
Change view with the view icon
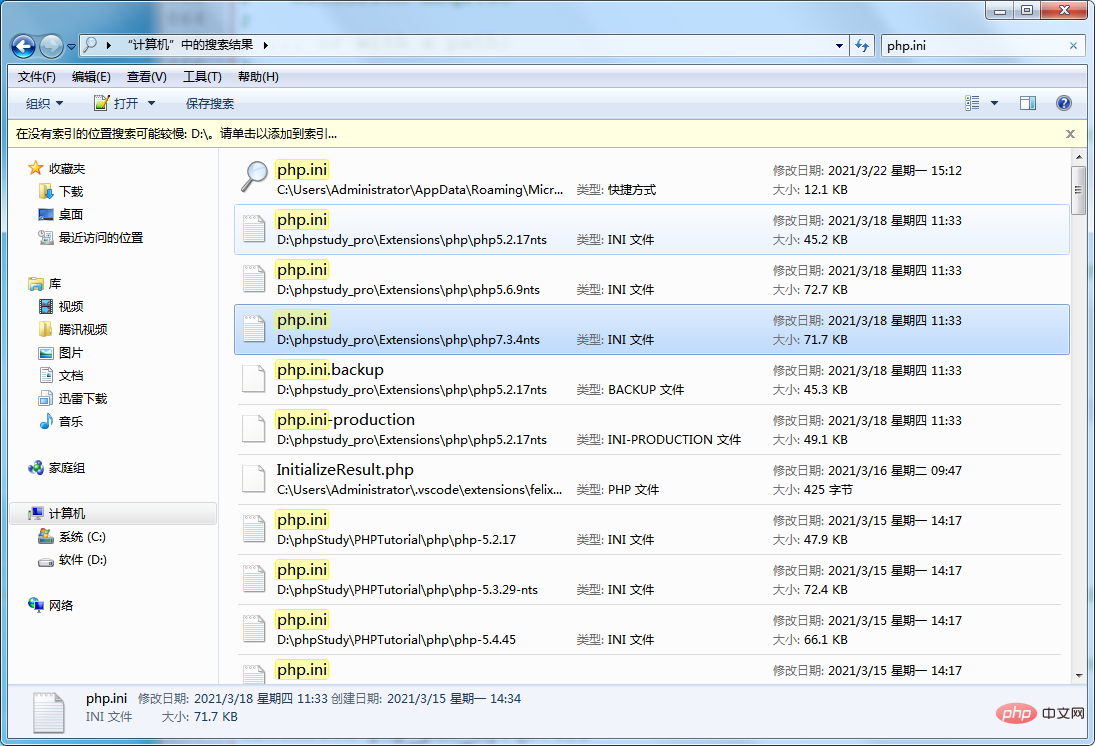coord(972,103)
